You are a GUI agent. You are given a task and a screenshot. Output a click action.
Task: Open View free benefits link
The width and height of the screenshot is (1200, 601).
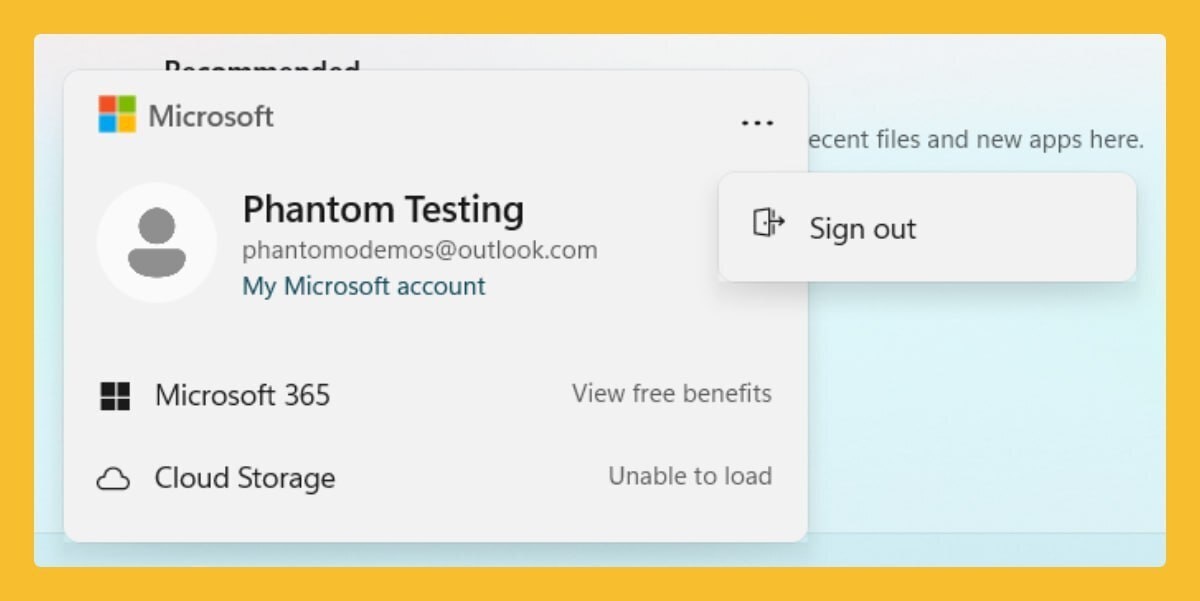(x=671, y=394)
